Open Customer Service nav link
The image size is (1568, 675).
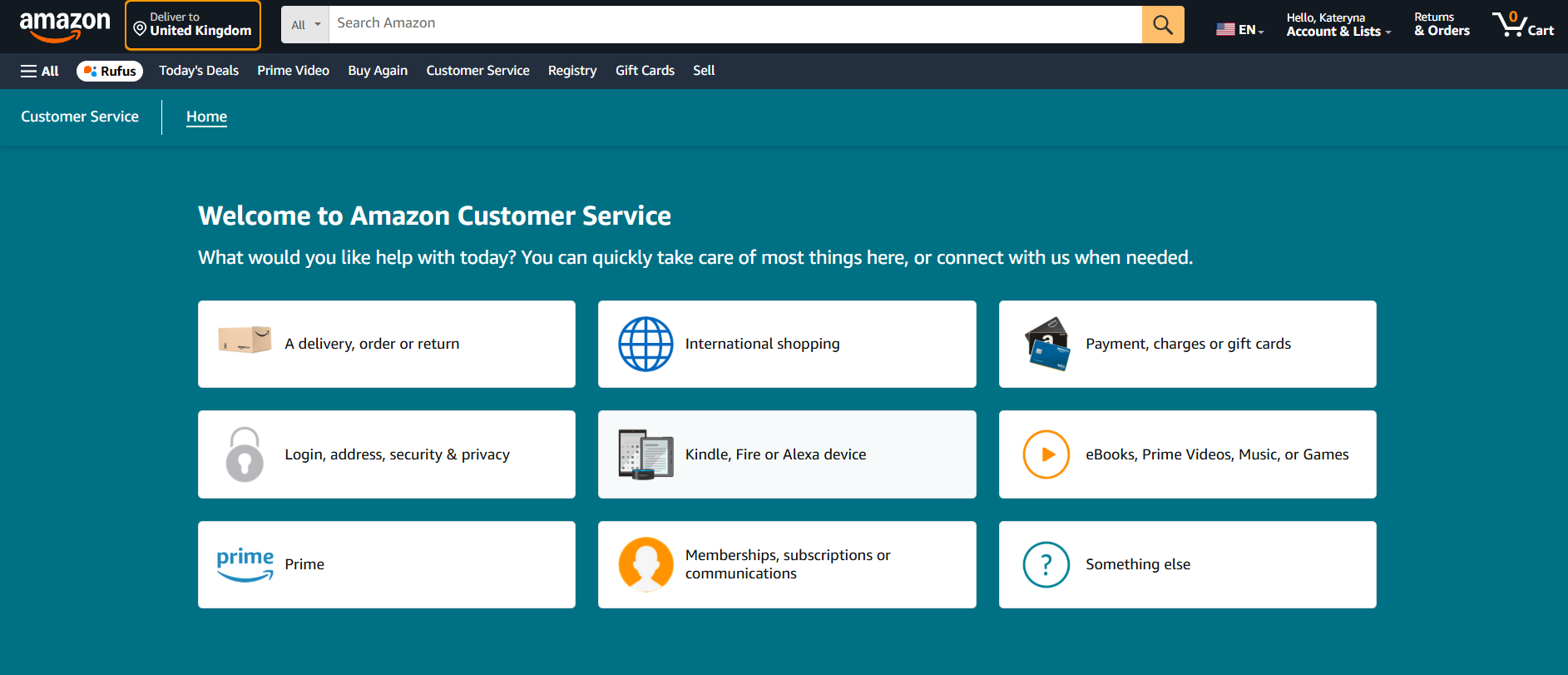click(x=477, y=71)
